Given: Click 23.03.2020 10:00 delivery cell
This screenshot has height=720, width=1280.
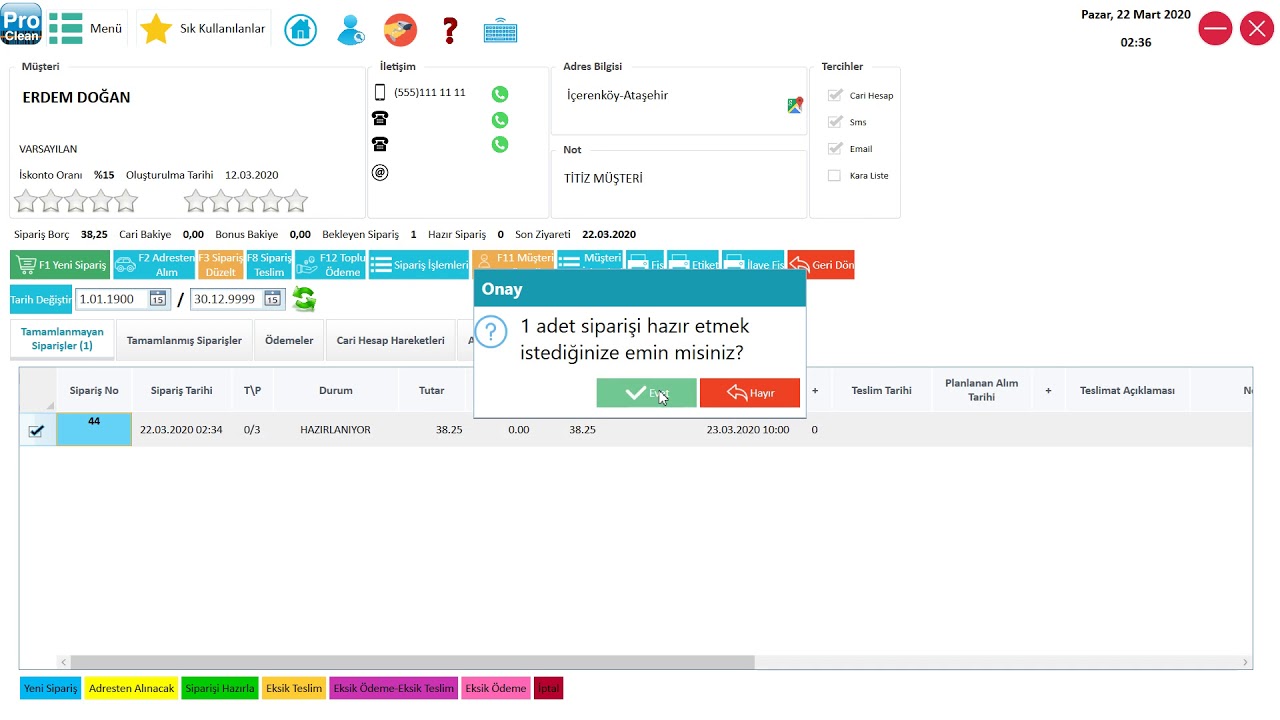Looking at the screenshot, I should coord(748,429).
